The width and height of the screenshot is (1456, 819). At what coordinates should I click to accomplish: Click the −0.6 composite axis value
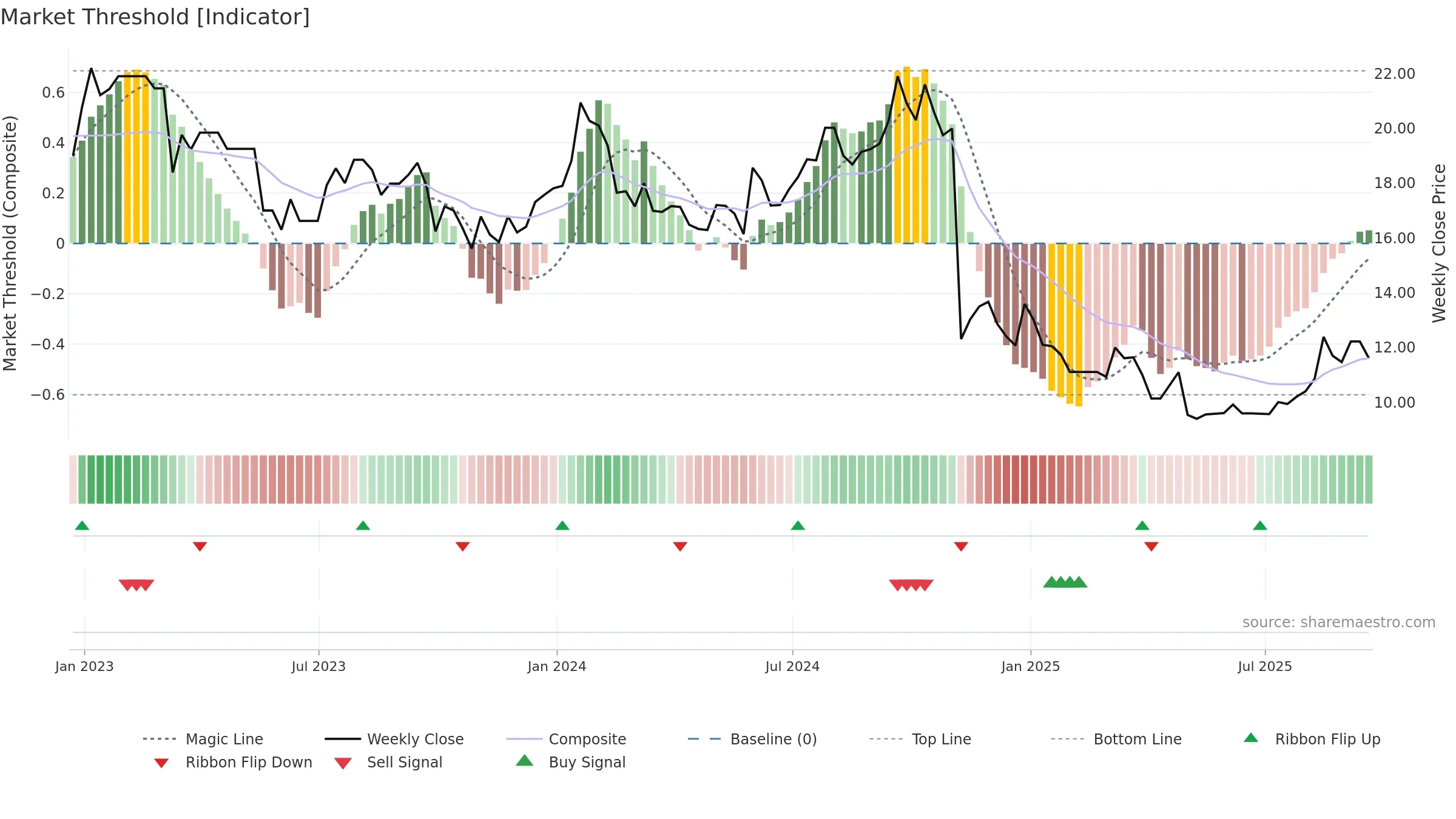click(48, 395)
